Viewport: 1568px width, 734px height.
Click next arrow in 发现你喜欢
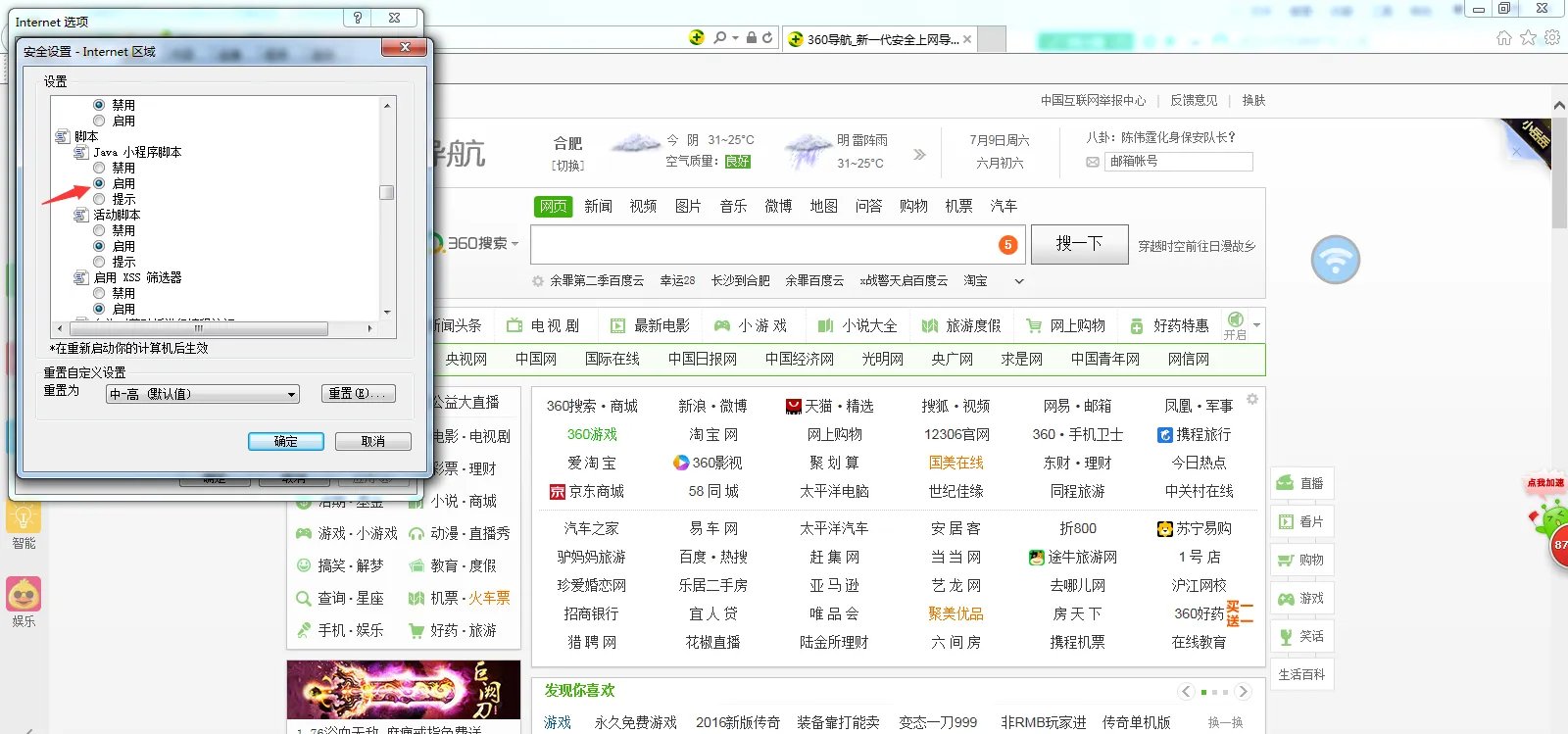[x=1244, y=692]
